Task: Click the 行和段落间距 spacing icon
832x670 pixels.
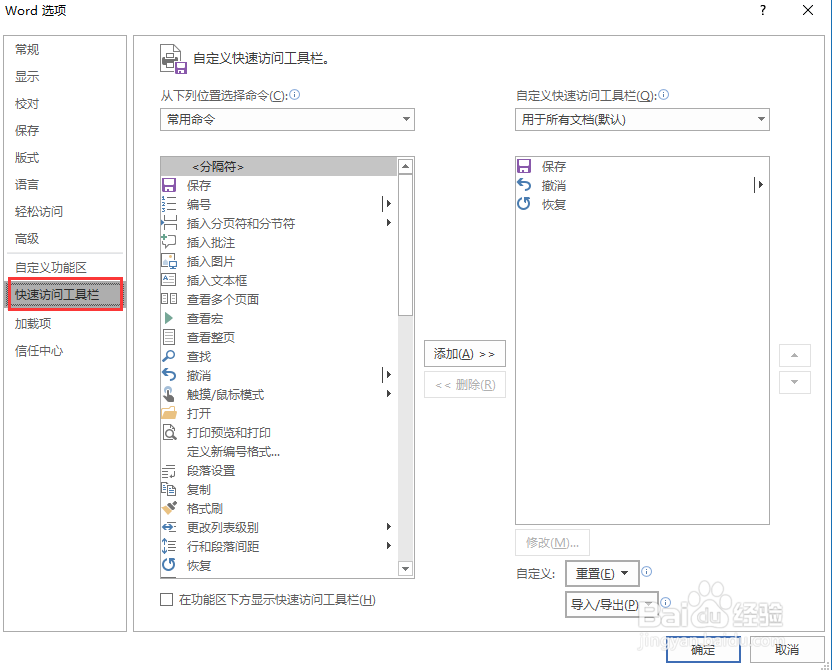Action: point(169,546)
